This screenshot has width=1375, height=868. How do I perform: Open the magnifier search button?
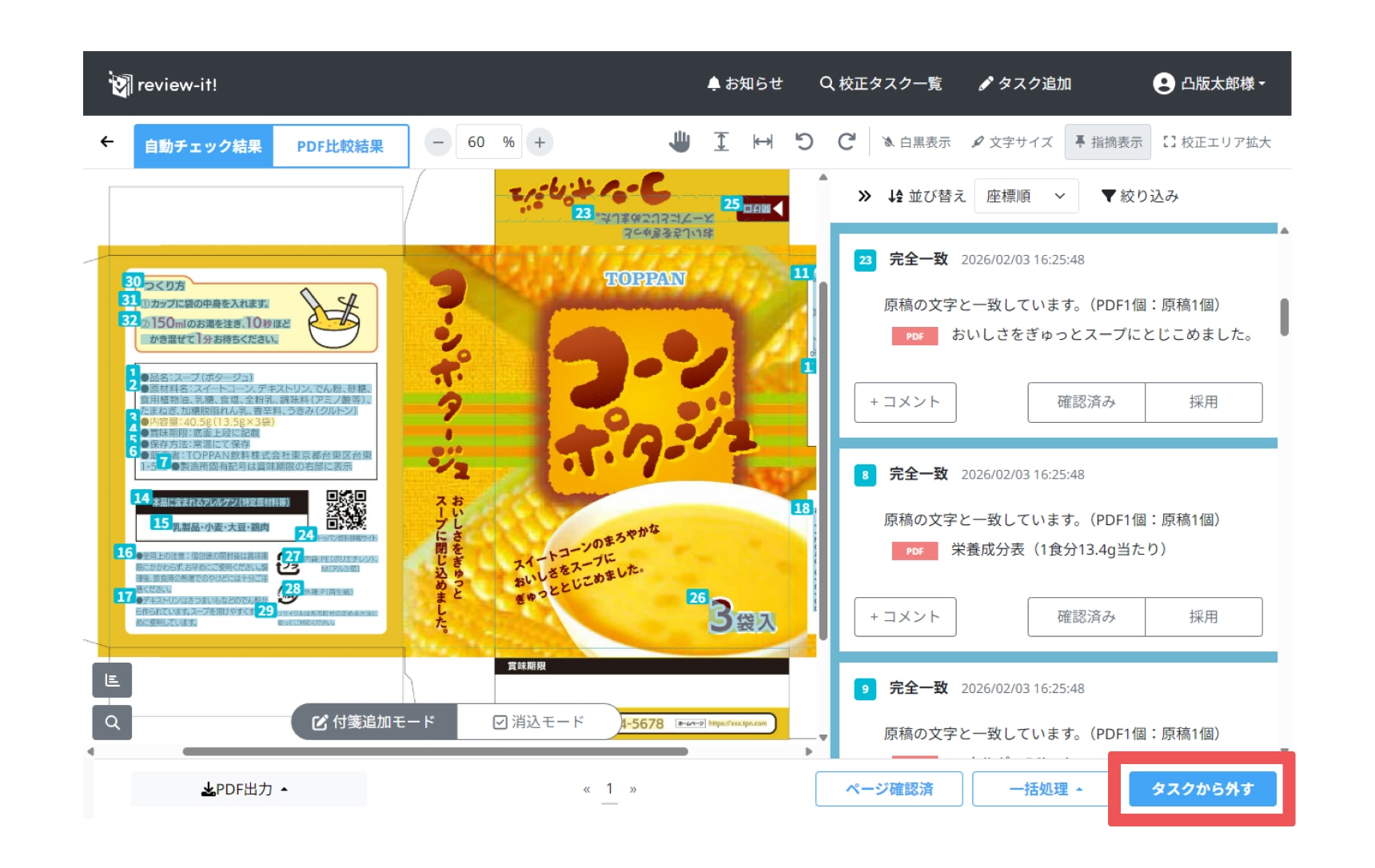click(112, 723)
